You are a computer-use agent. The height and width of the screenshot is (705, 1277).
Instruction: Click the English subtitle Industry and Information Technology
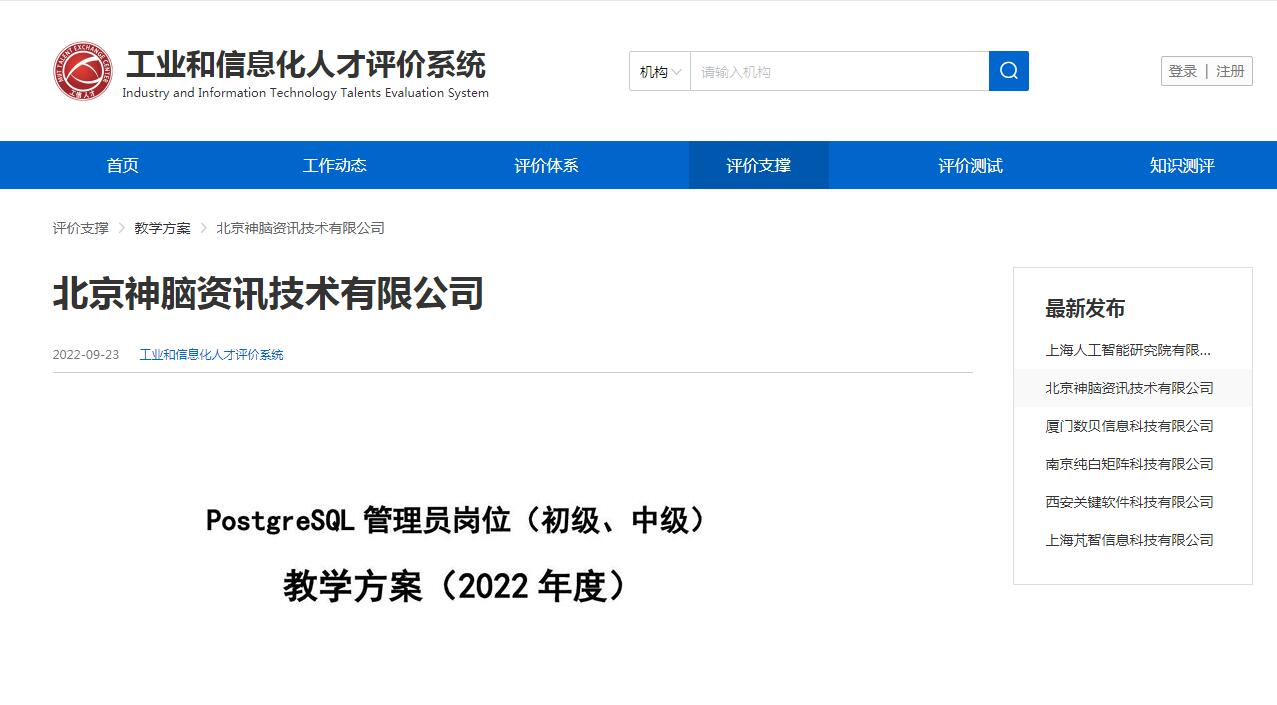coord(305,93)
